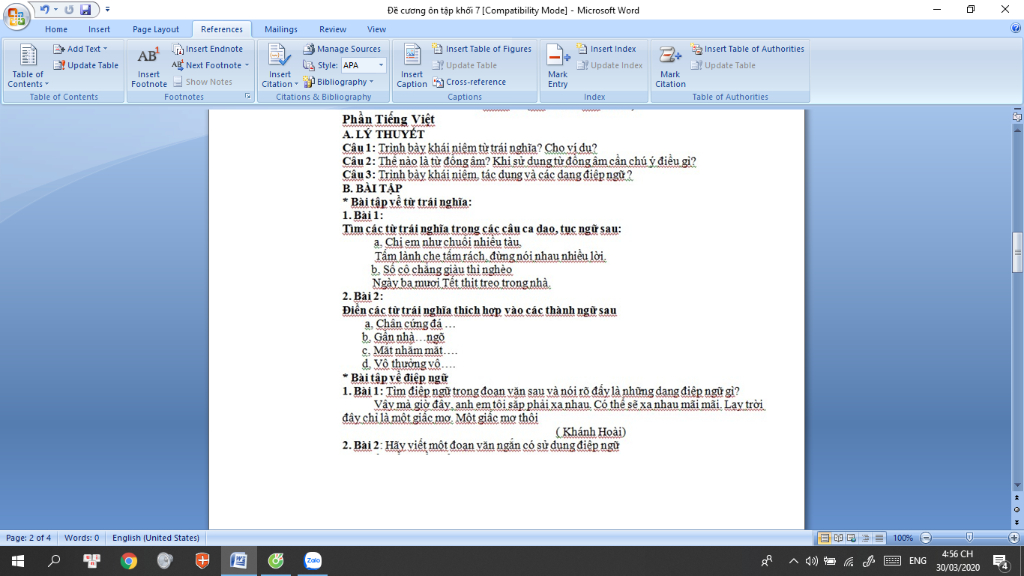
Task: Click the text ( Khánh Hoài)
Action: (x=590, y=432)
